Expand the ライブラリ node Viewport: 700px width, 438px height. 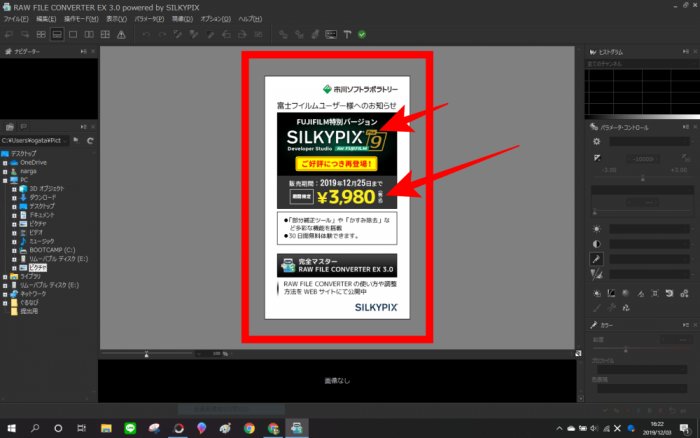[5, 277]
